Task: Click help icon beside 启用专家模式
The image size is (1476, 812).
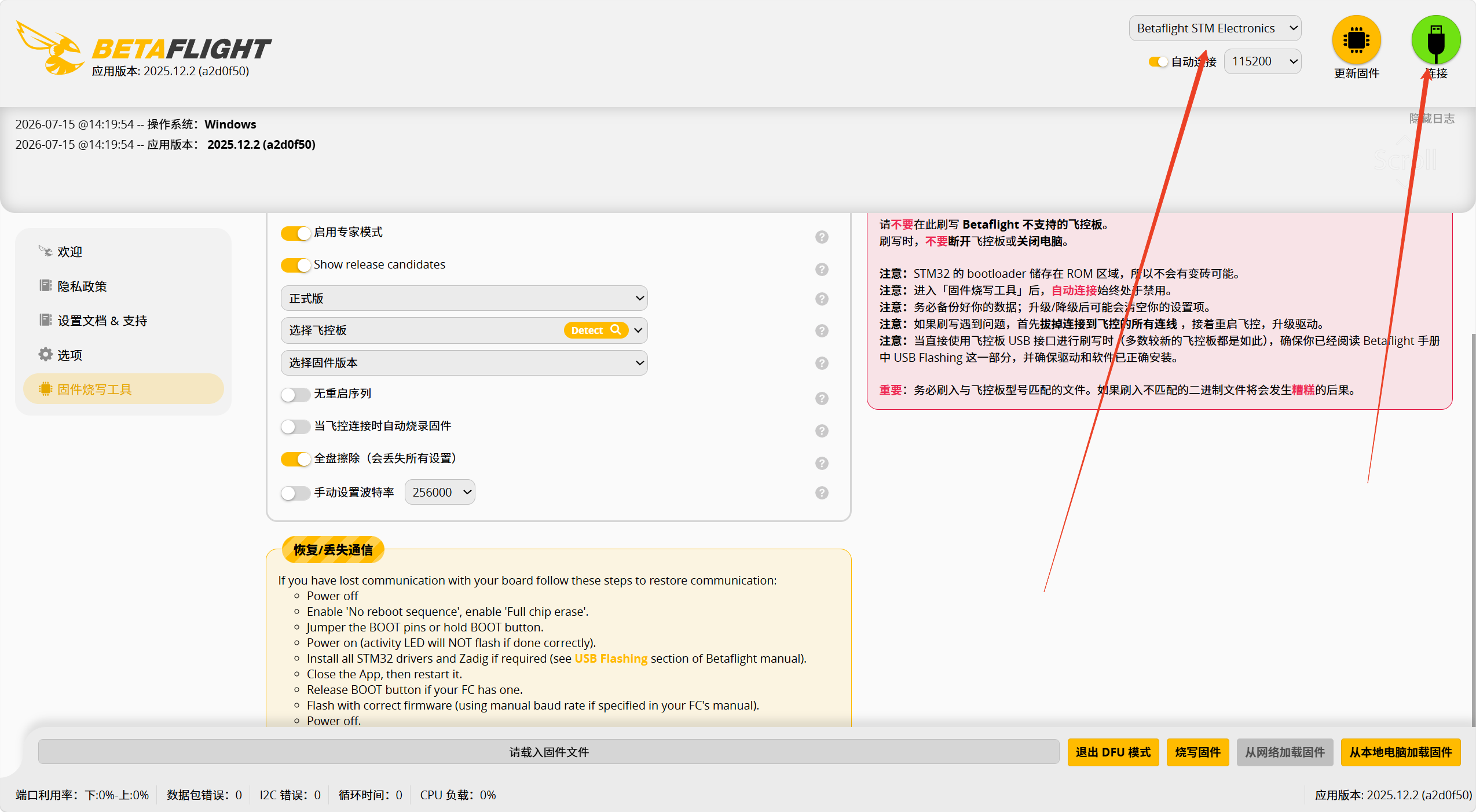Action: coord(822,237)
